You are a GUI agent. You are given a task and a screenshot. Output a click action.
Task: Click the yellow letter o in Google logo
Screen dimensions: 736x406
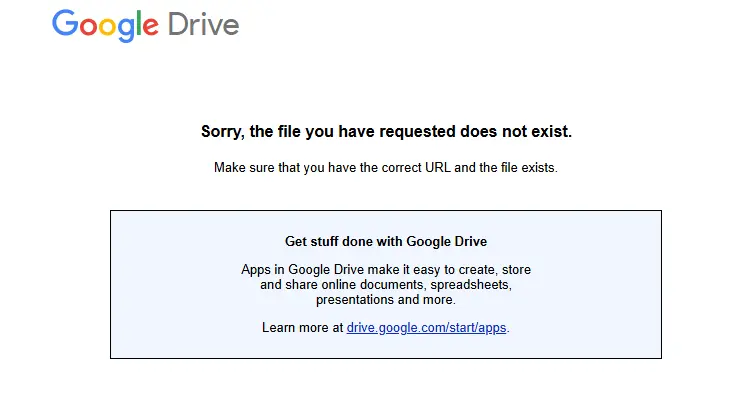107,27
